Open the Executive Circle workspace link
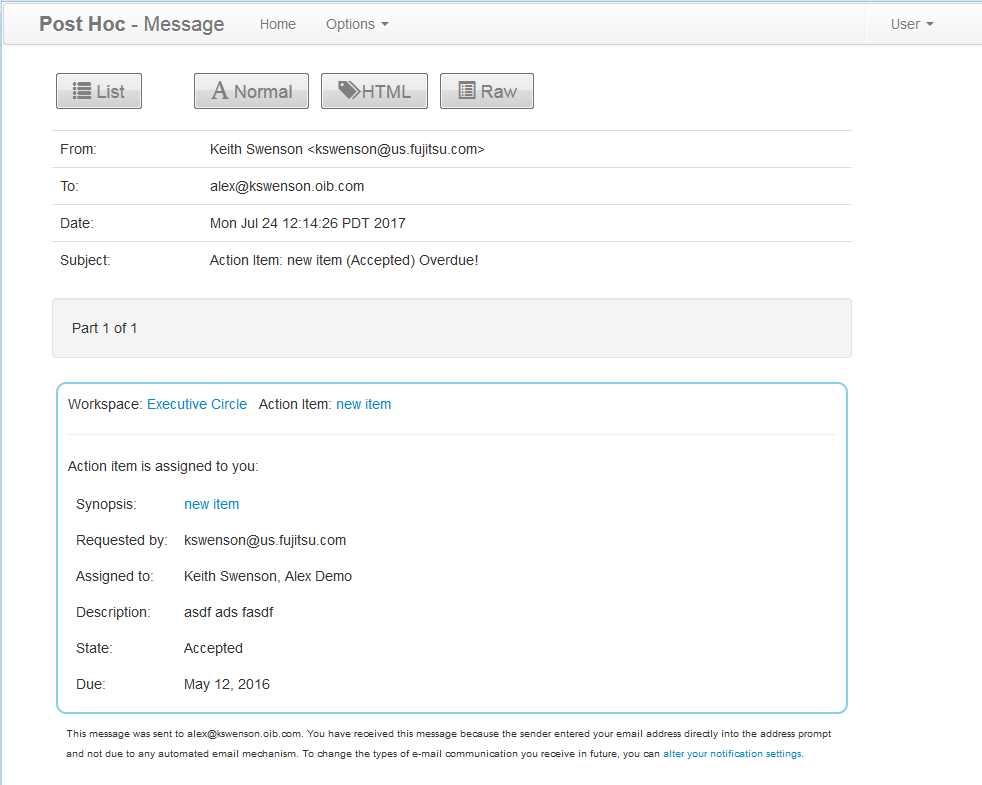The image size is (982, 785). (x=197, y=404)
